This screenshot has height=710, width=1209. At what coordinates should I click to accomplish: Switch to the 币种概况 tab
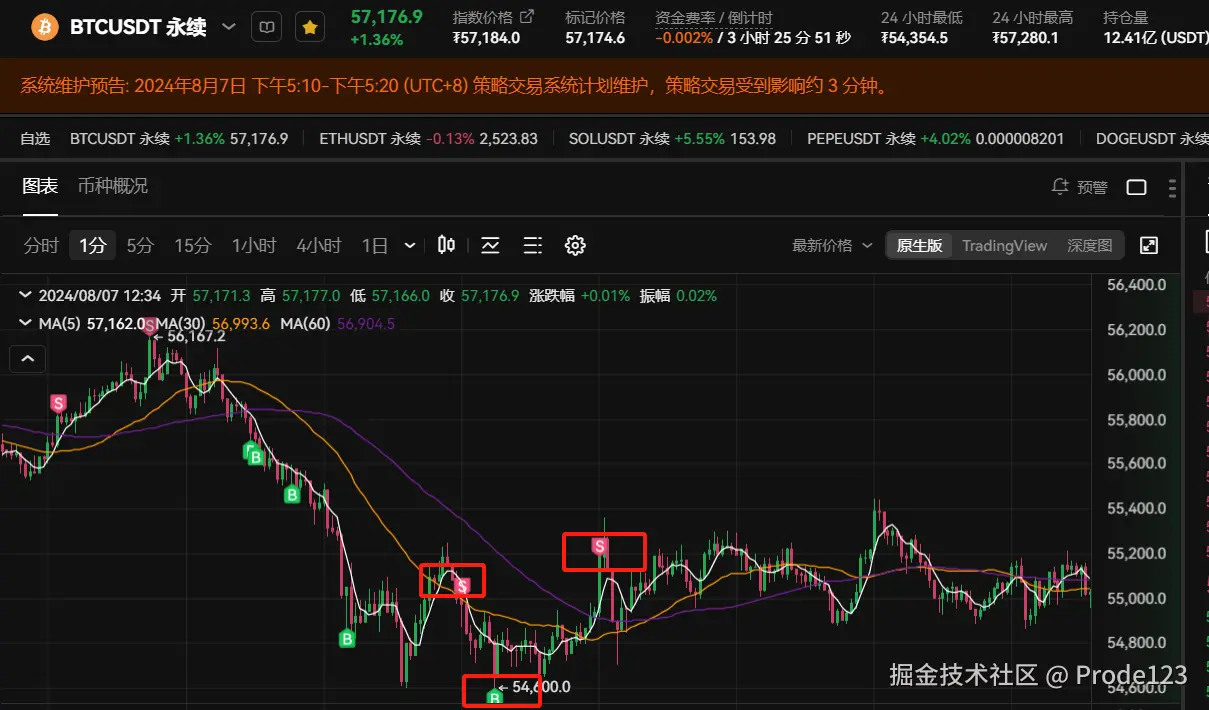pos(113,186)
